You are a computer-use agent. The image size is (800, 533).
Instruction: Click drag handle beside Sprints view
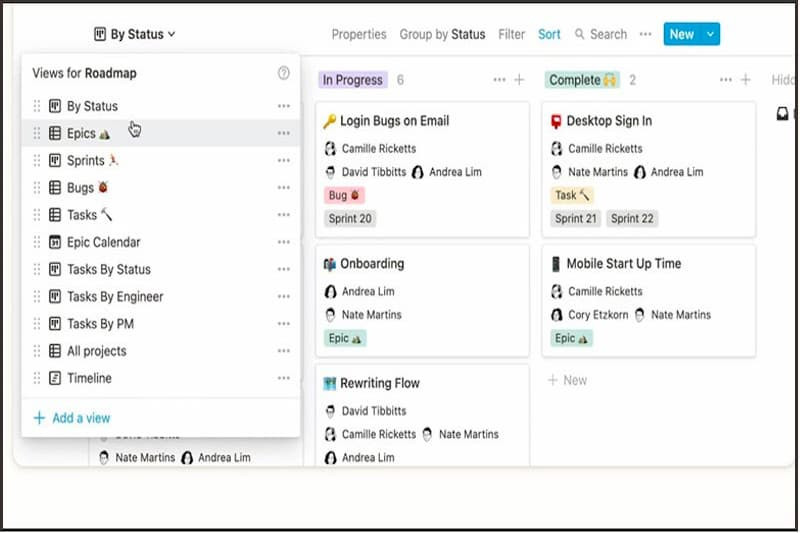[37, 160]
